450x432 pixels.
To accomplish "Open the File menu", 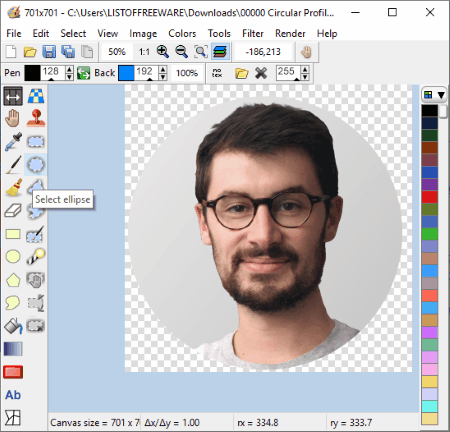I will point(14,34).
